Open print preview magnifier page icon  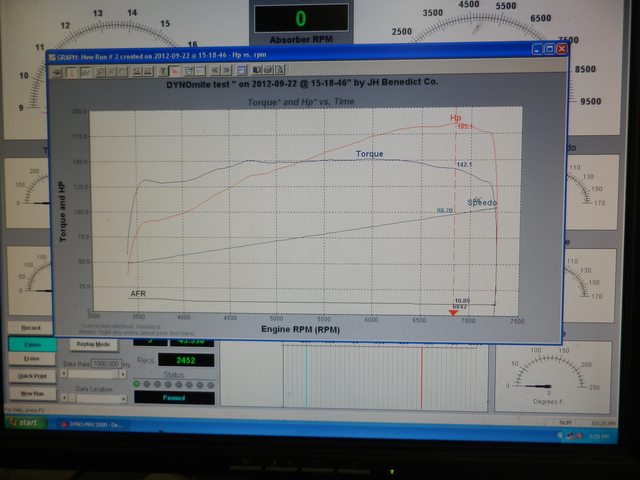(x=280, y=70)
